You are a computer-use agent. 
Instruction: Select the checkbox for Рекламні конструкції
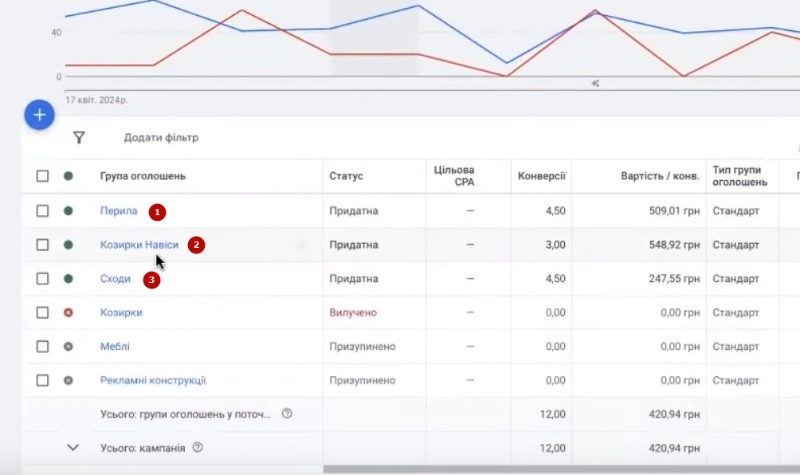click(42, 381)
